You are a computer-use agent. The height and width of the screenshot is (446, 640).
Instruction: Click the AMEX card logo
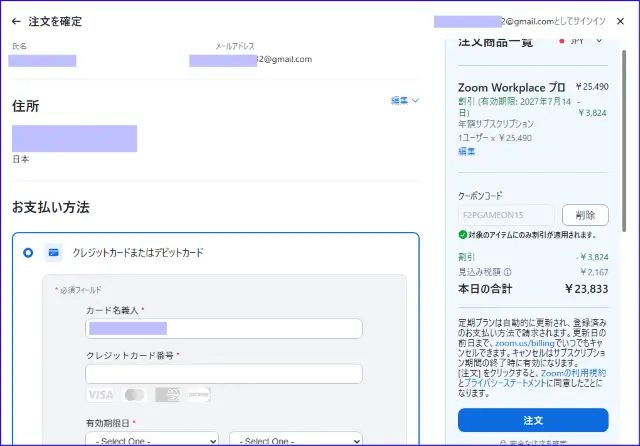(167, 395)
